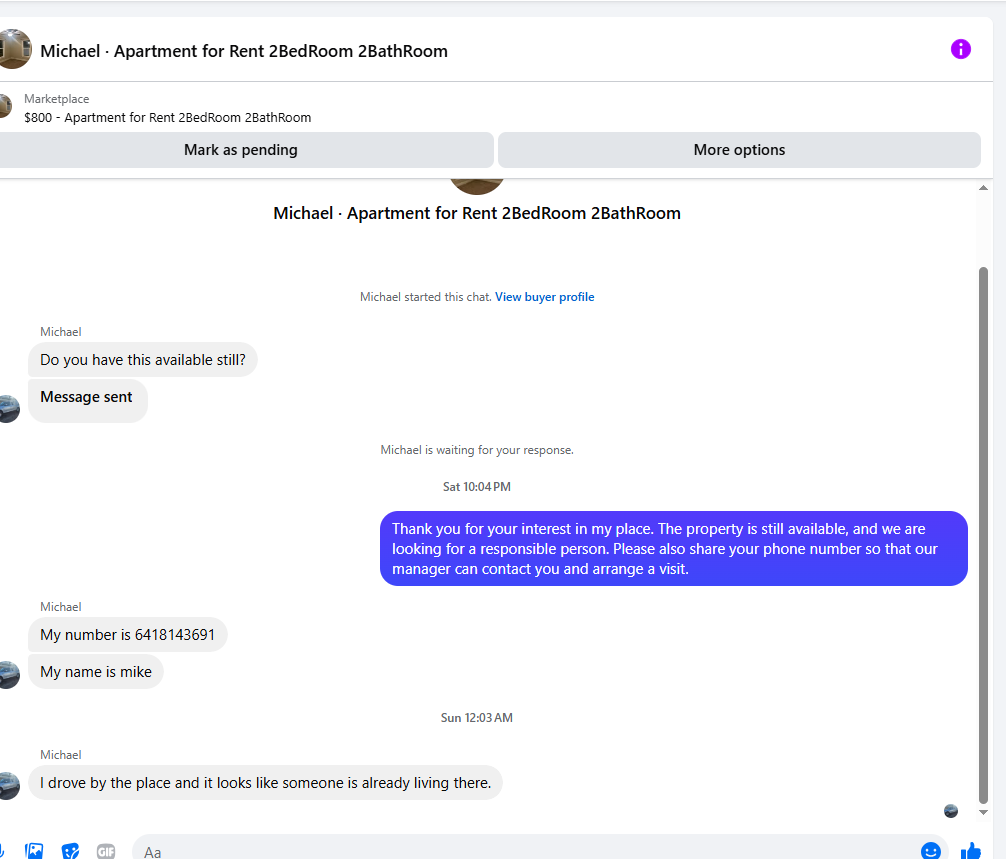Click the $800 Apartment for Rent listing title
This screenshot has height=859, width=1006.
(x=167, y=117)
